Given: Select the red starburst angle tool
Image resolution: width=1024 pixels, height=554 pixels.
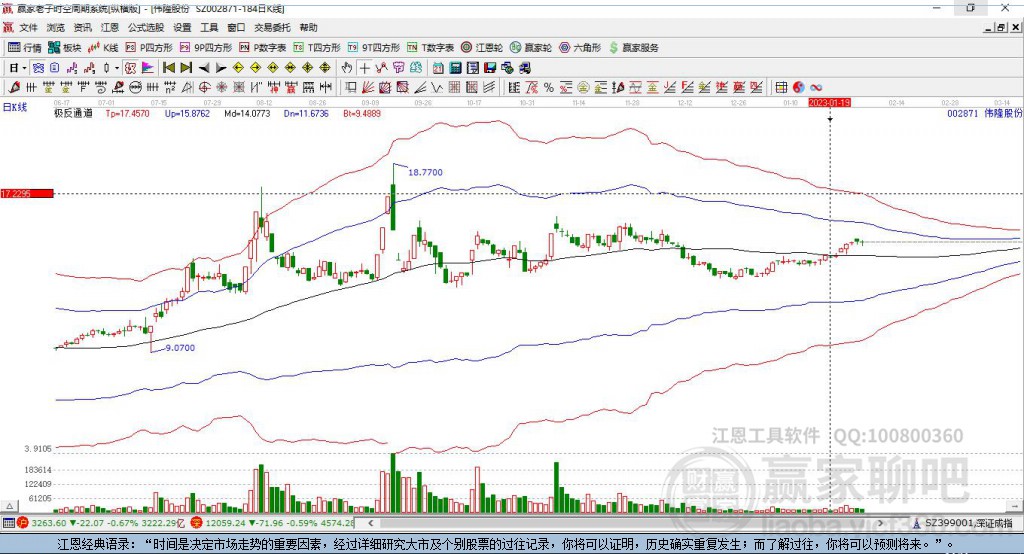Looking at the screenshot, I should (221, 87).
